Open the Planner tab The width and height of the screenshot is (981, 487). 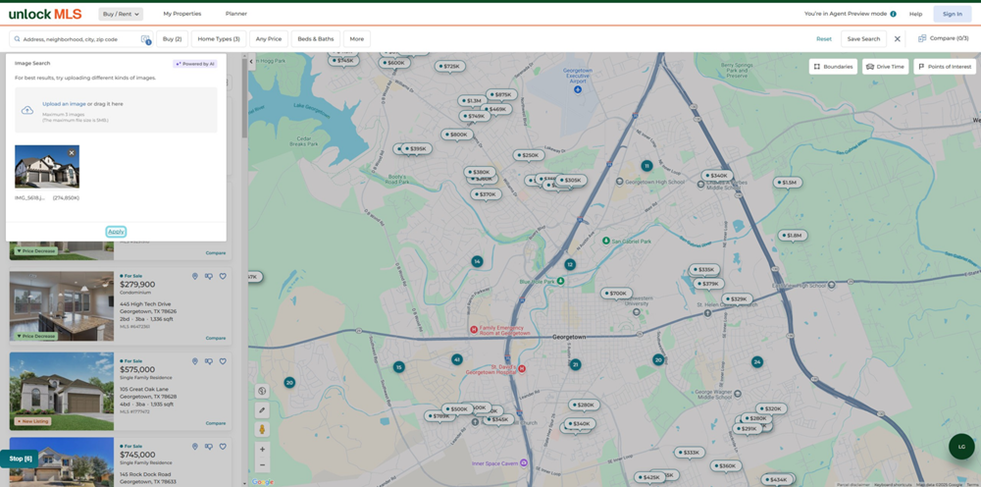[236, 14]
